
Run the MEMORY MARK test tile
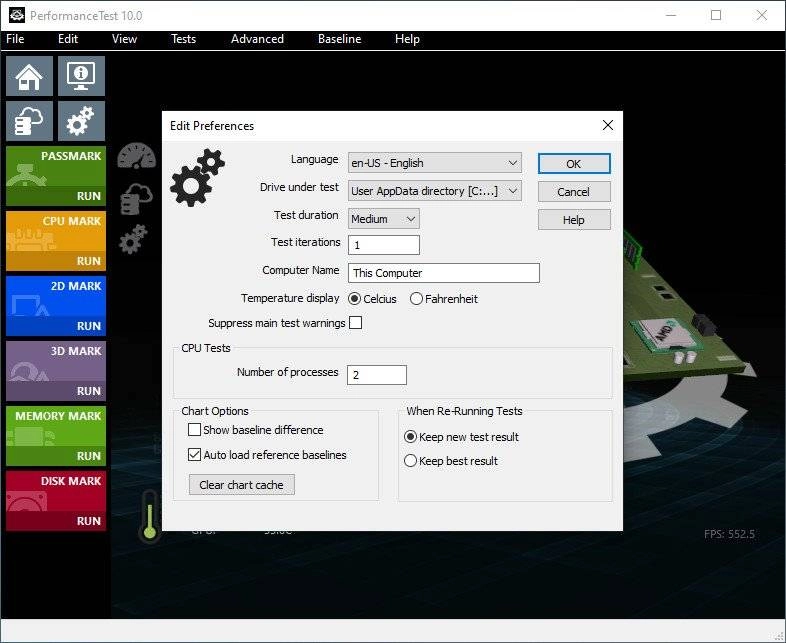[x=56, y=436]
